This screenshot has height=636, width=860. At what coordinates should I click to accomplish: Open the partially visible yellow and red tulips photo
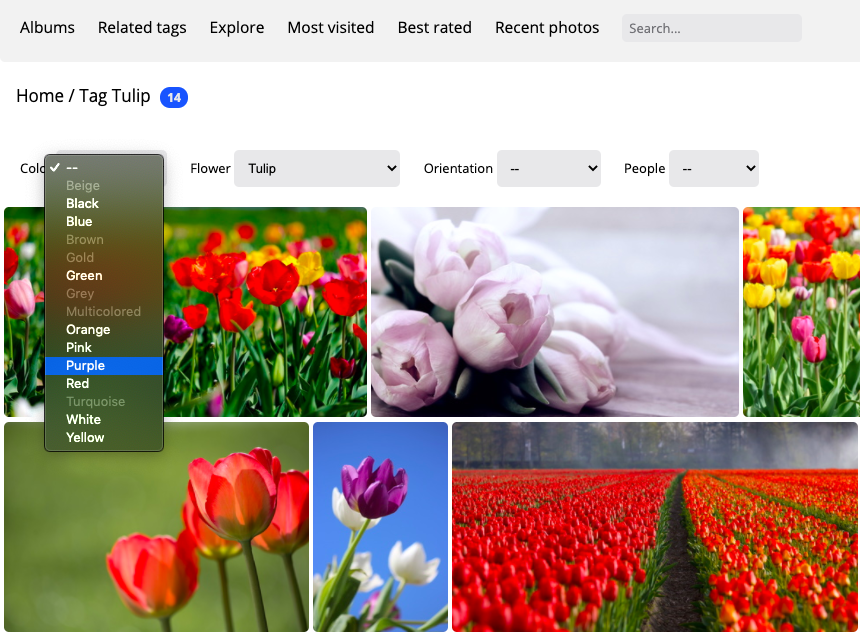tap(801, 311)
